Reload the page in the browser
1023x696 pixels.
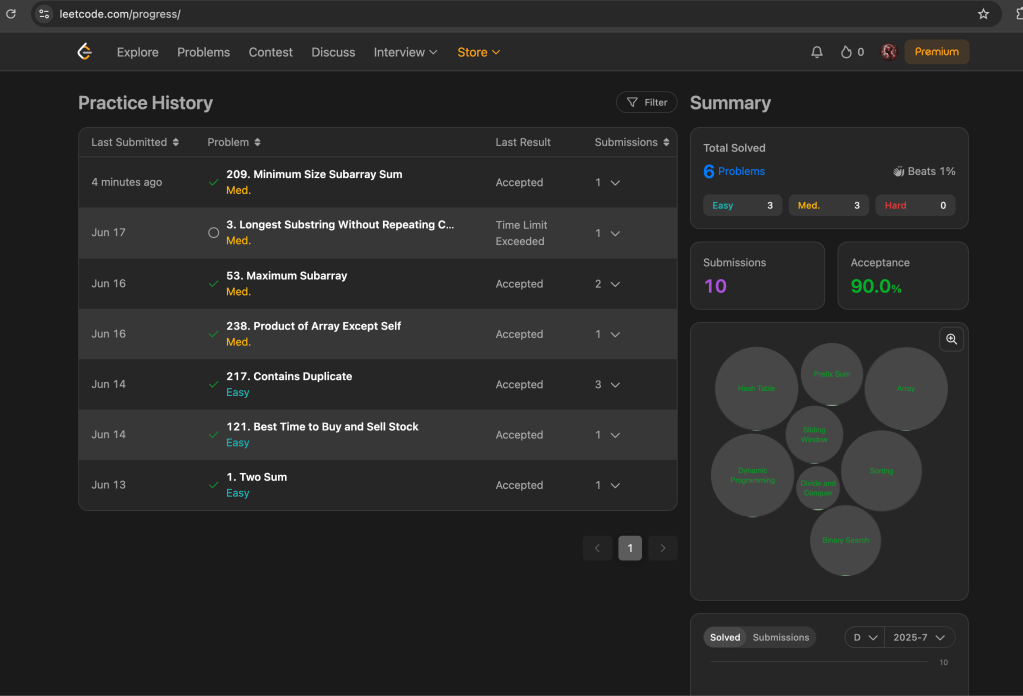coord(11,14)
